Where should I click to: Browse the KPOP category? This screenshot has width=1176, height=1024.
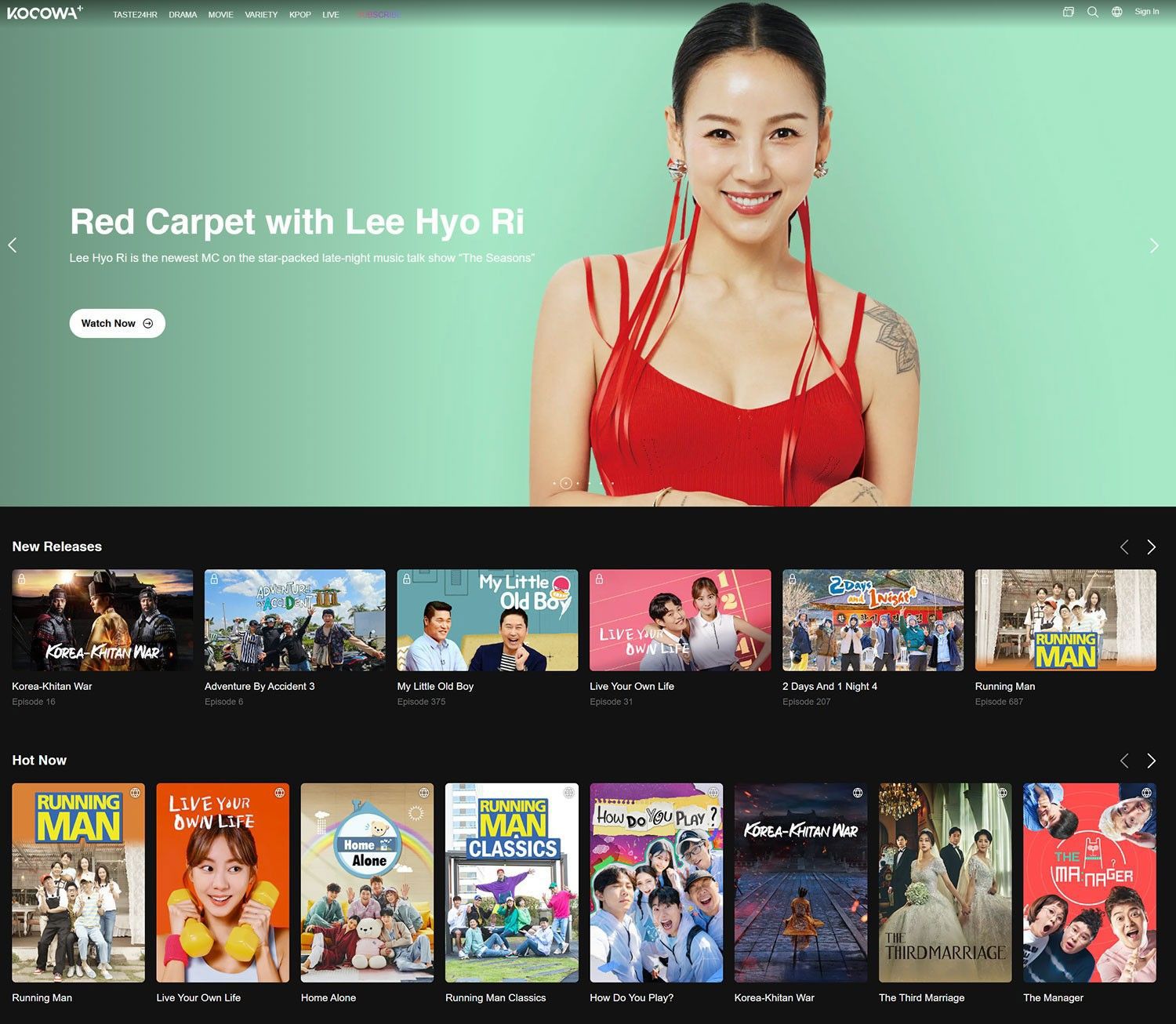coord(300,15)
